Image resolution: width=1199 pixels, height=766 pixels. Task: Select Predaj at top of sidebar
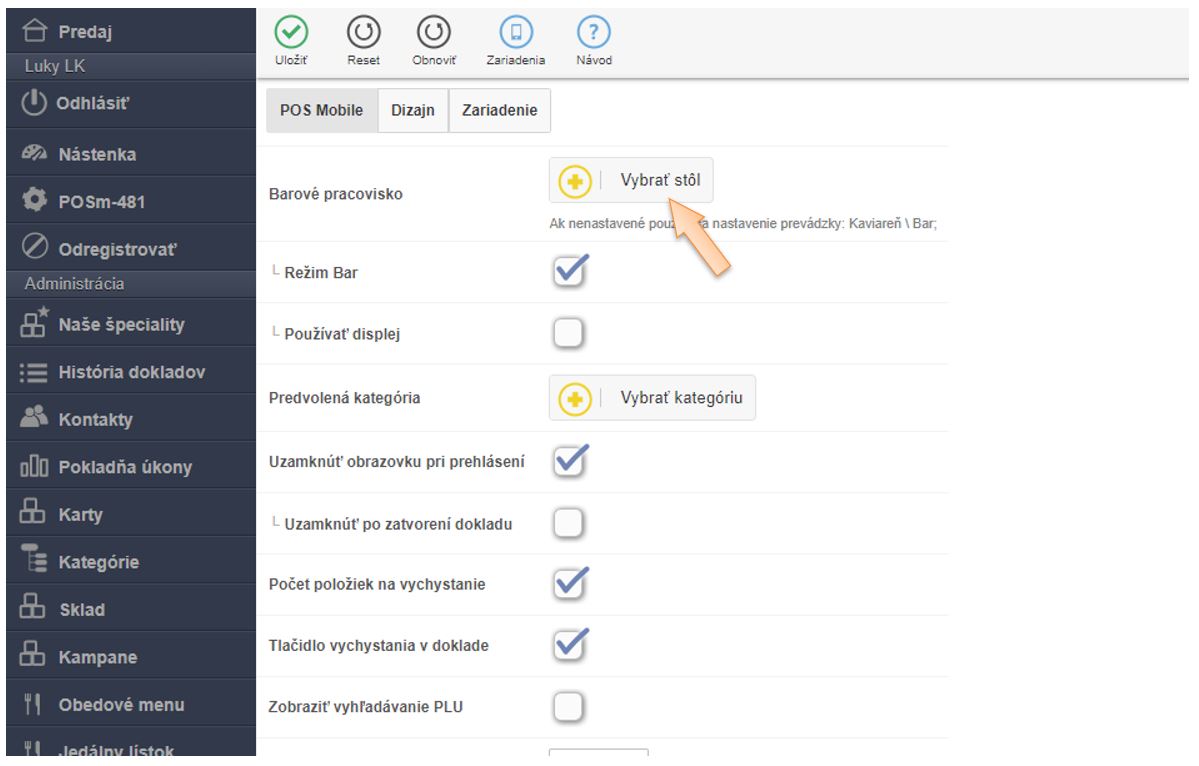coord(85,32)
